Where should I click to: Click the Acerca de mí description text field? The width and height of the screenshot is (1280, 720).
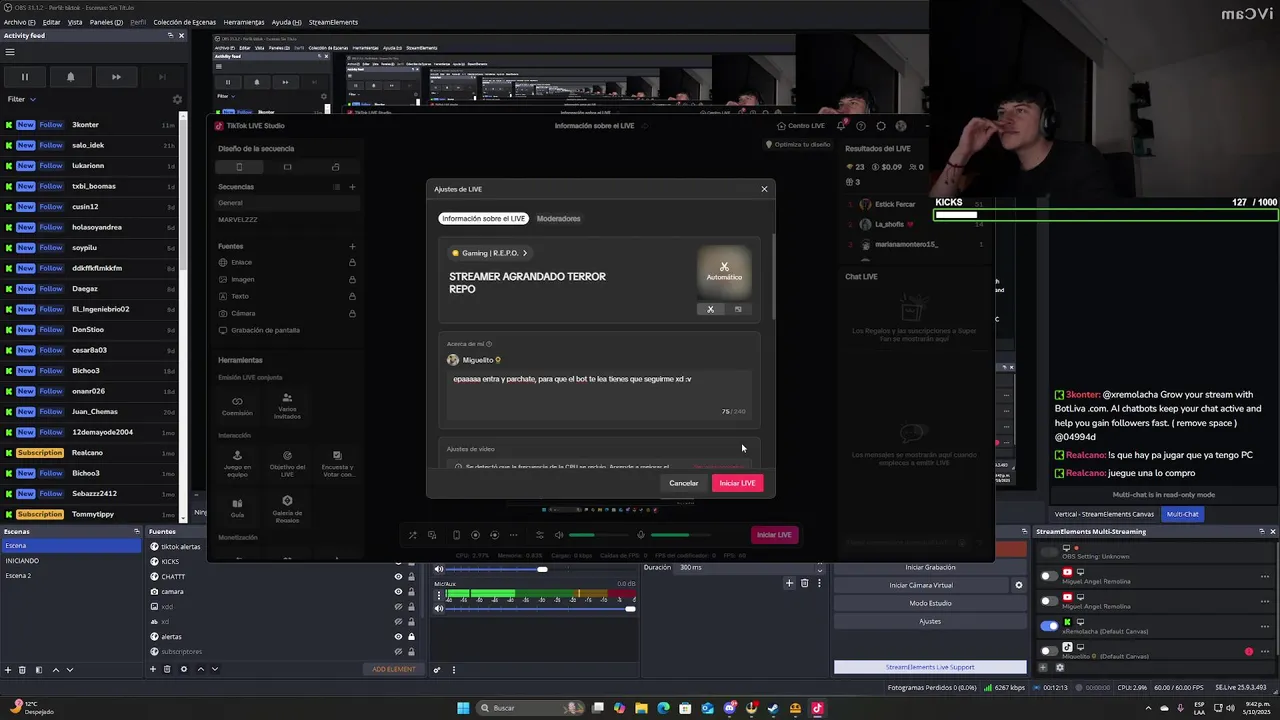pos(599,394)
